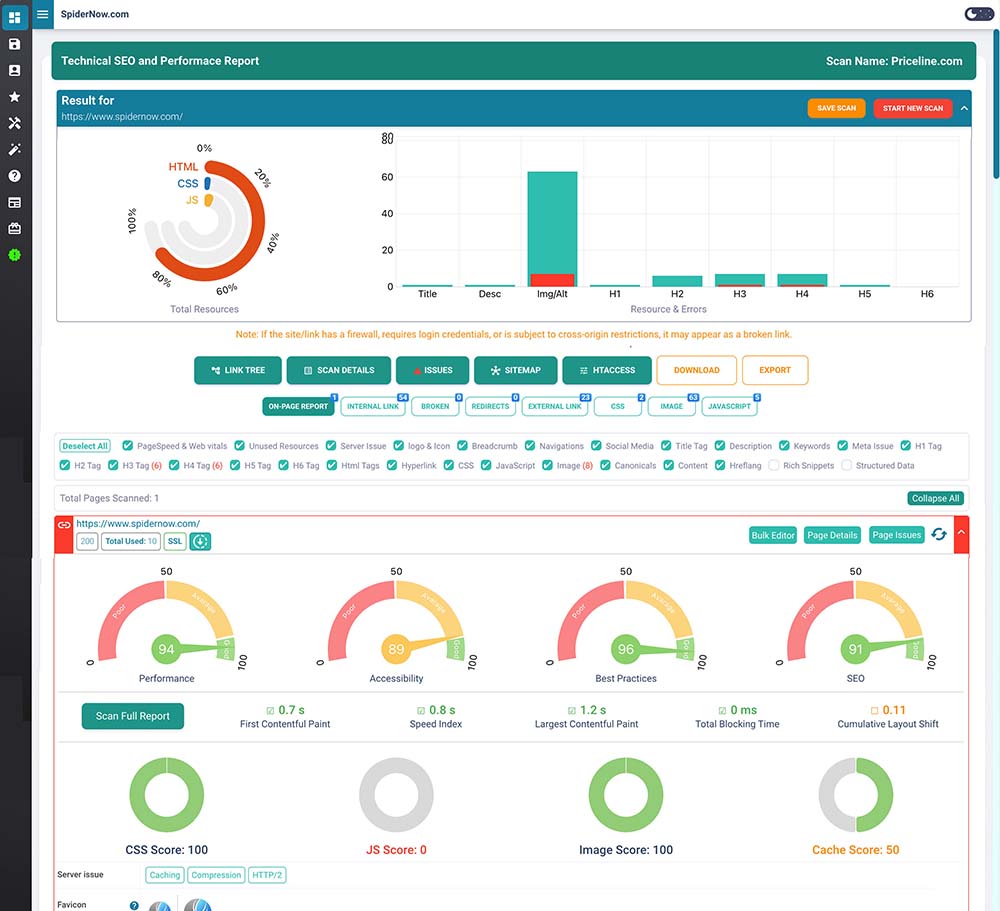Image resolution: width=1000 pixels, height=911 pixels.
Task: Click the star favorites icon in sidebar
Action: point(15,96)
